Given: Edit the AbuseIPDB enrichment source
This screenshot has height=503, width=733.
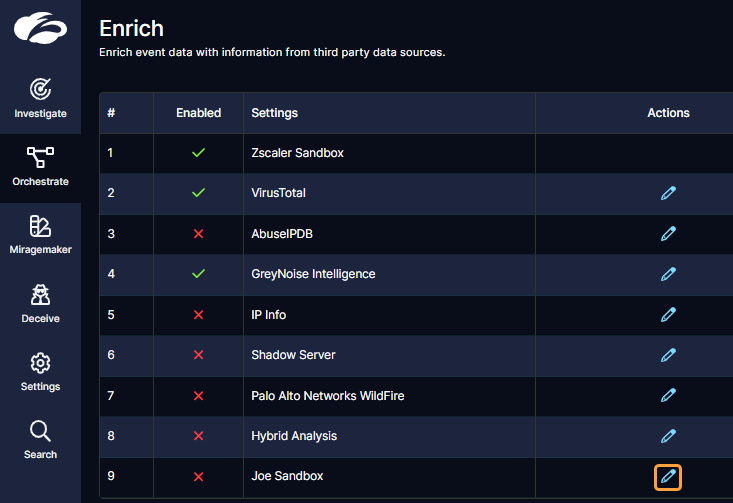Looking at the screenshot, I should (668, 233).
